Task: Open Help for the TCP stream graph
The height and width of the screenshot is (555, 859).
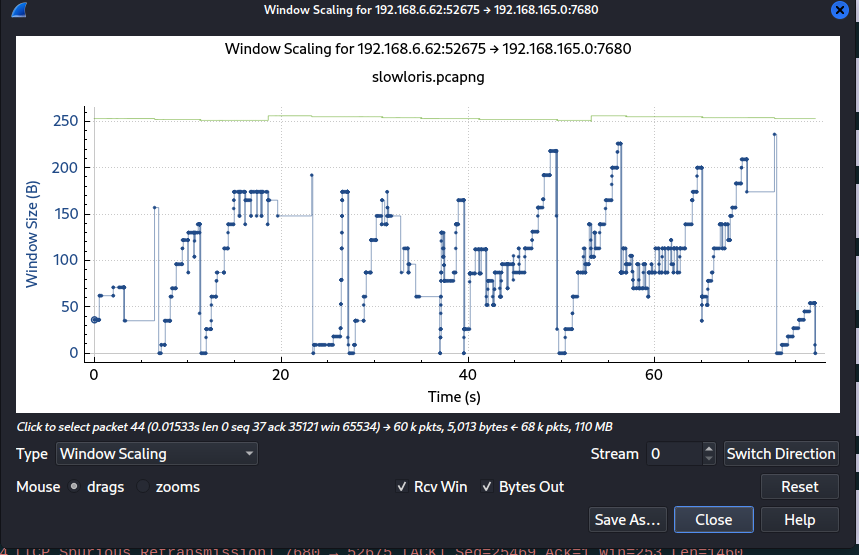Action: (x=799, y=520)
